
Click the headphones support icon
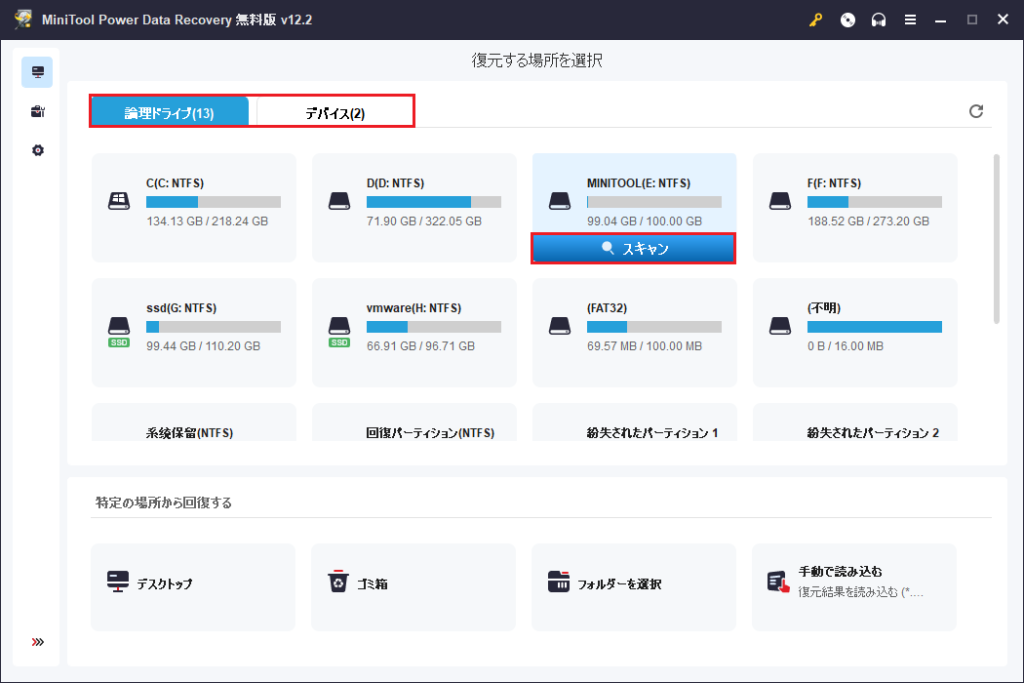tap(879, 20)
